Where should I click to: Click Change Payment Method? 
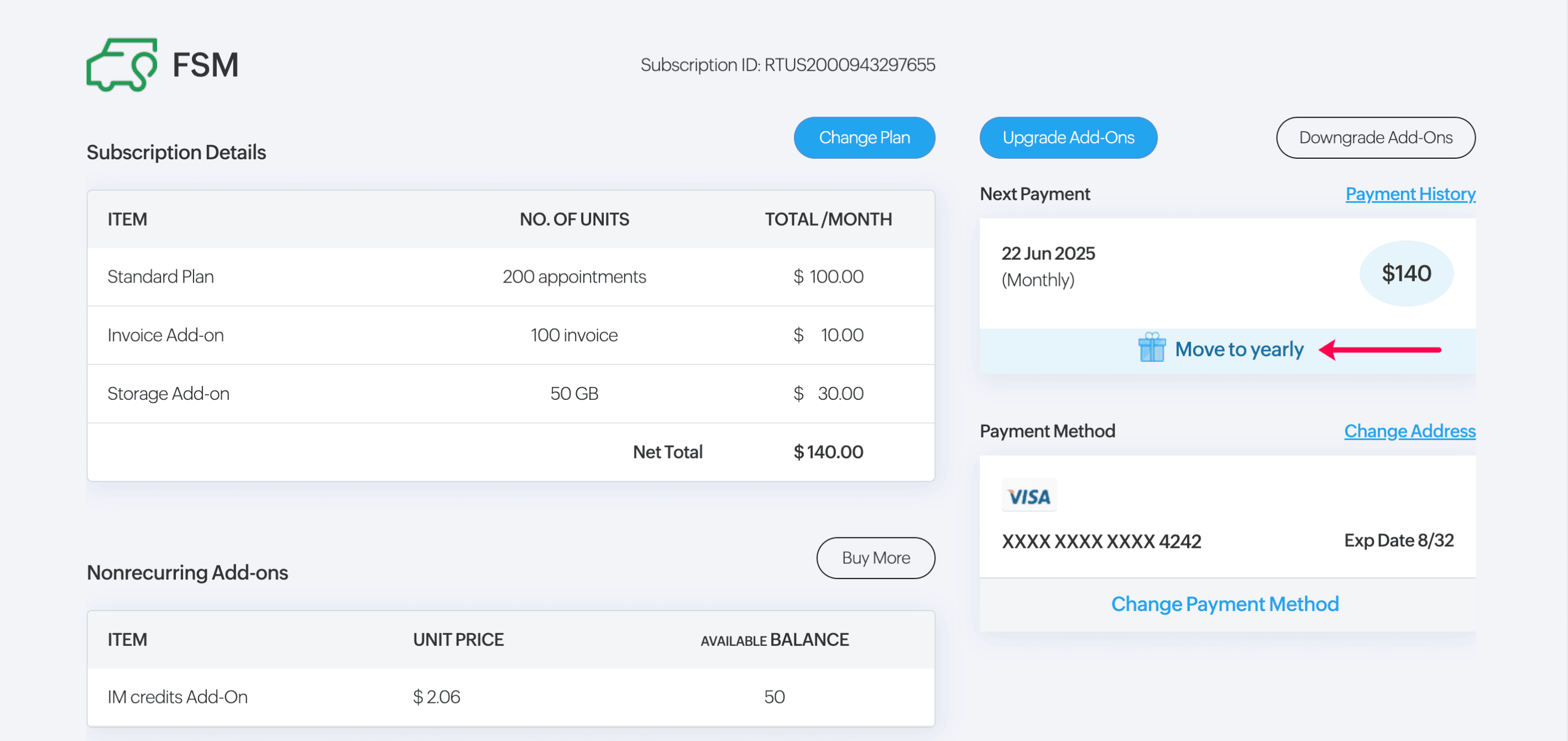pos(1224,603)
